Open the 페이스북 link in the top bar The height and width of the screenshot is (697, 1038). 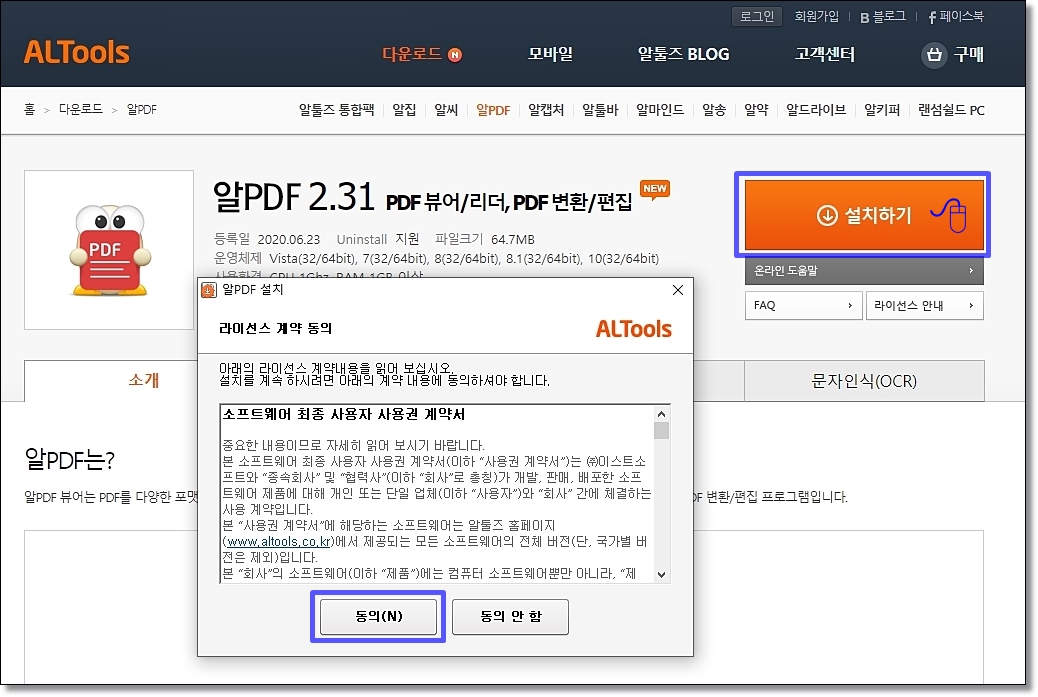(x=961, y=17)
